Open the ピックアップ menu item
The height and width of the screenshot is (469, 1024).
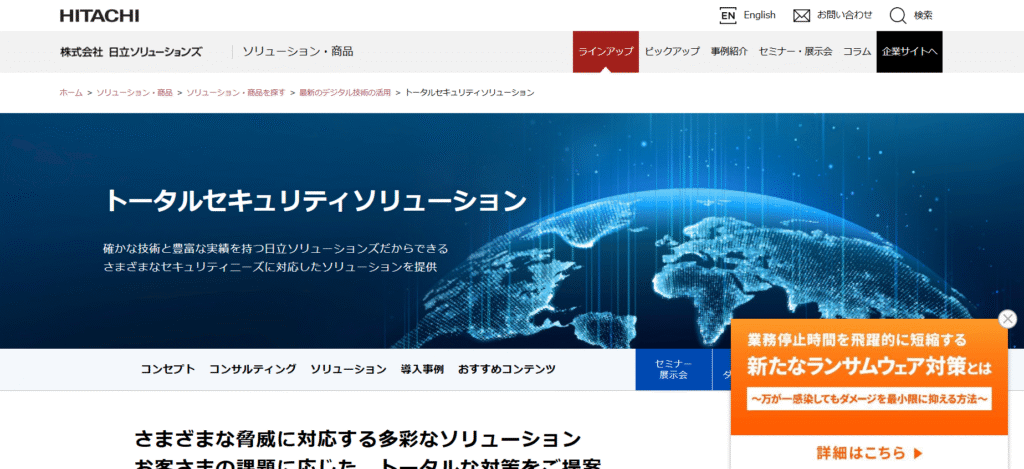672,52
